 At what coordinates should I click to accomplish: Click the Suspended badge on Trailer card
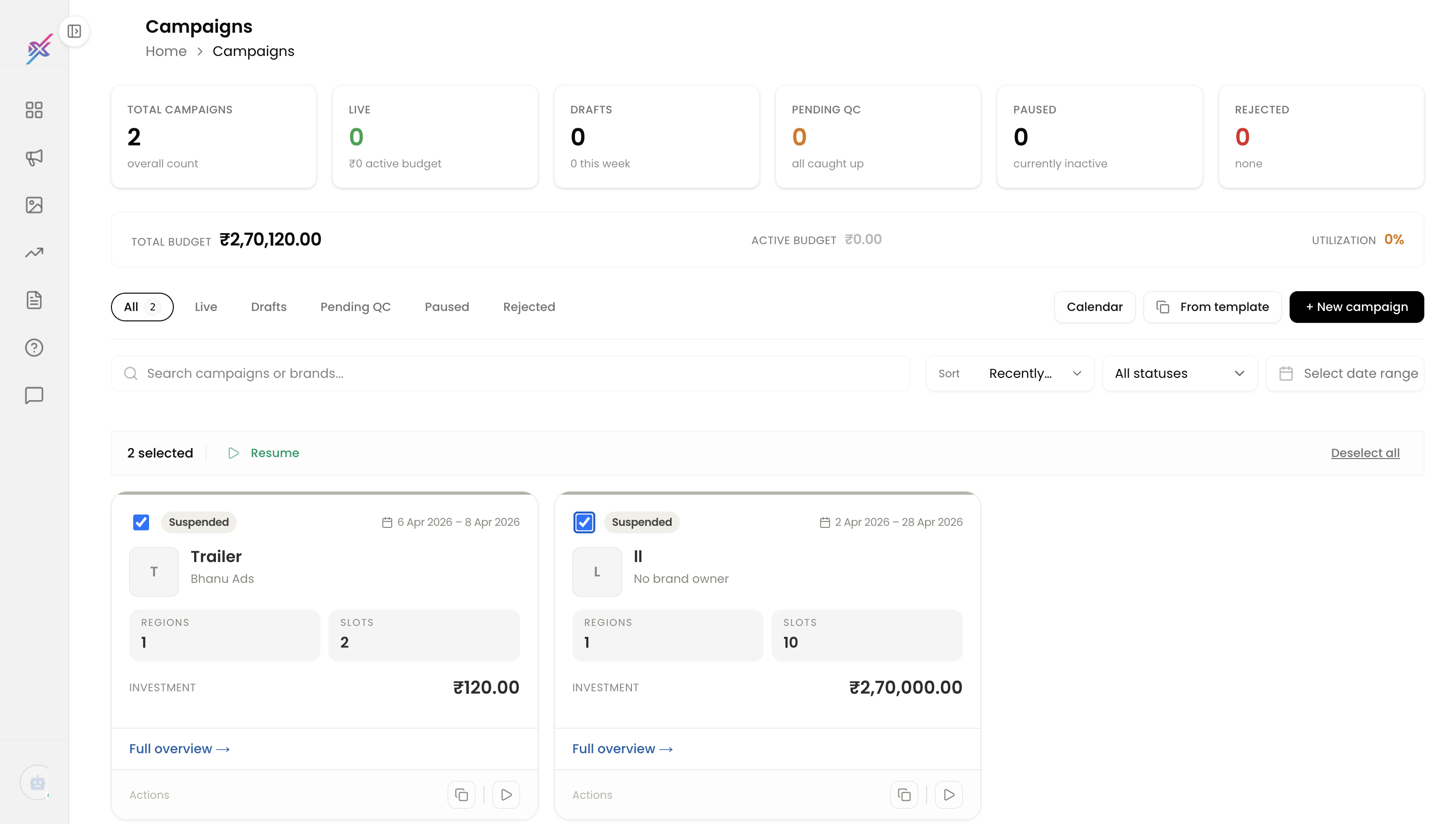(x=199, y=522)
